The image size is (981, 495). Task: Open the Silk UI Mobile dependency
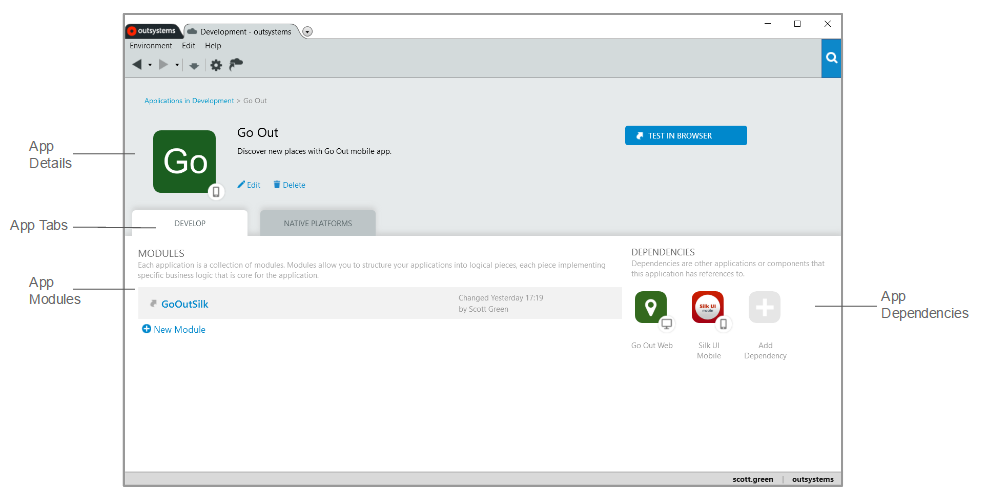click(708, 307)
